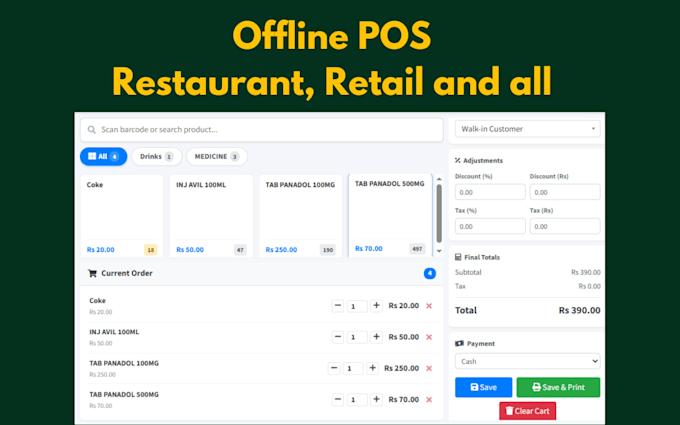This screenshot has width=680, height=425.
Task: Click the red Clear Cart button
Action: 527,411
